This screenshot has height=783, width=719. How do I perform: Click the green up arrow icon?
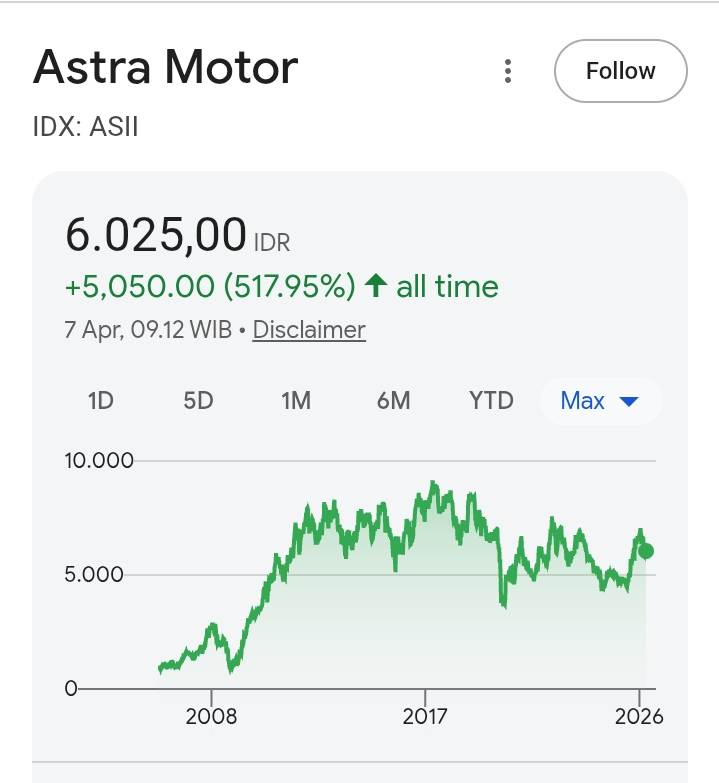coord(376,287)
